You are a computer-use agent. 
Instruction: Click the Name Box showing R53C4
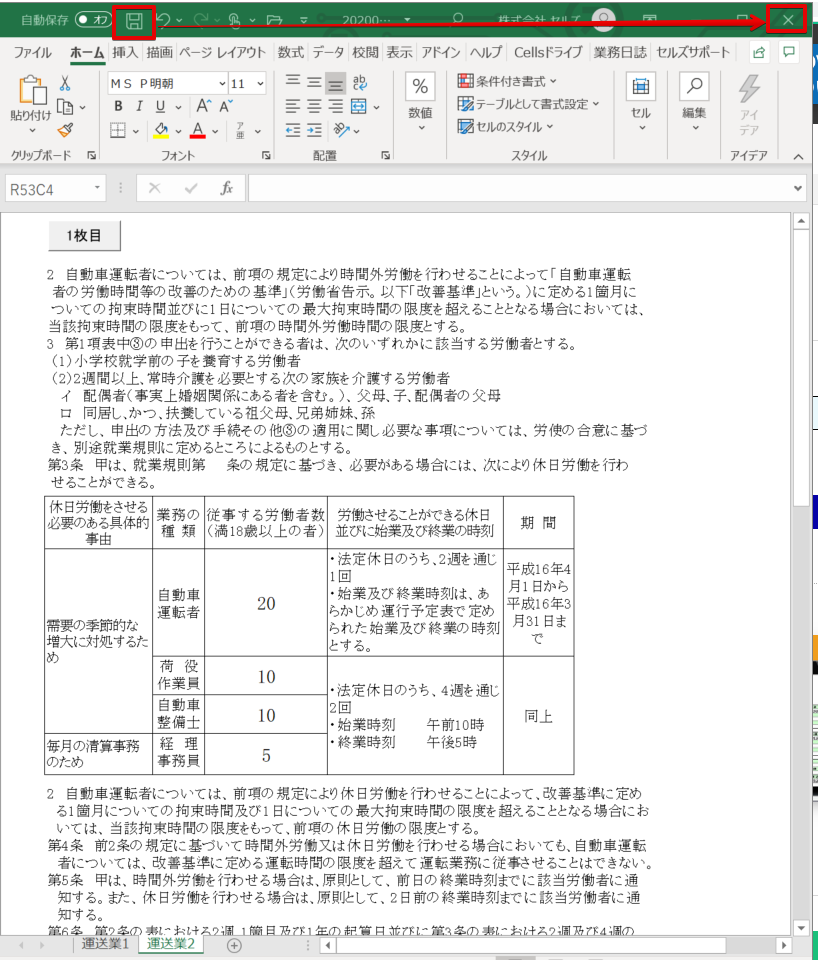click(x=48, y=189)
